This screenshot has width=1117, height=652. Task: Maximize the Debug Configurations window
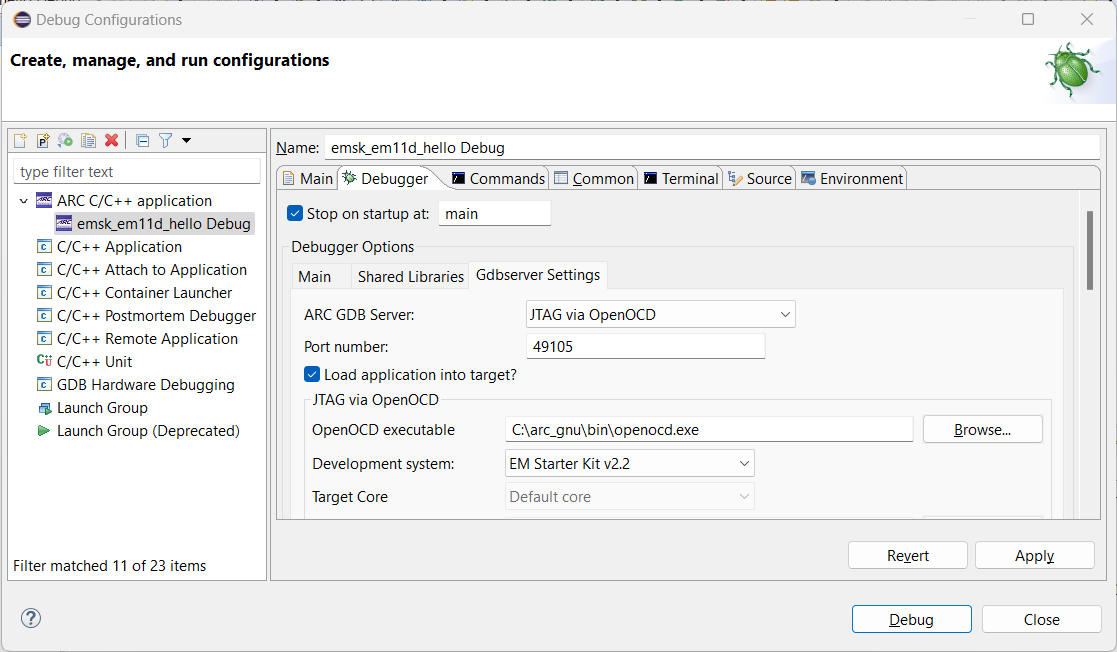1027,19
